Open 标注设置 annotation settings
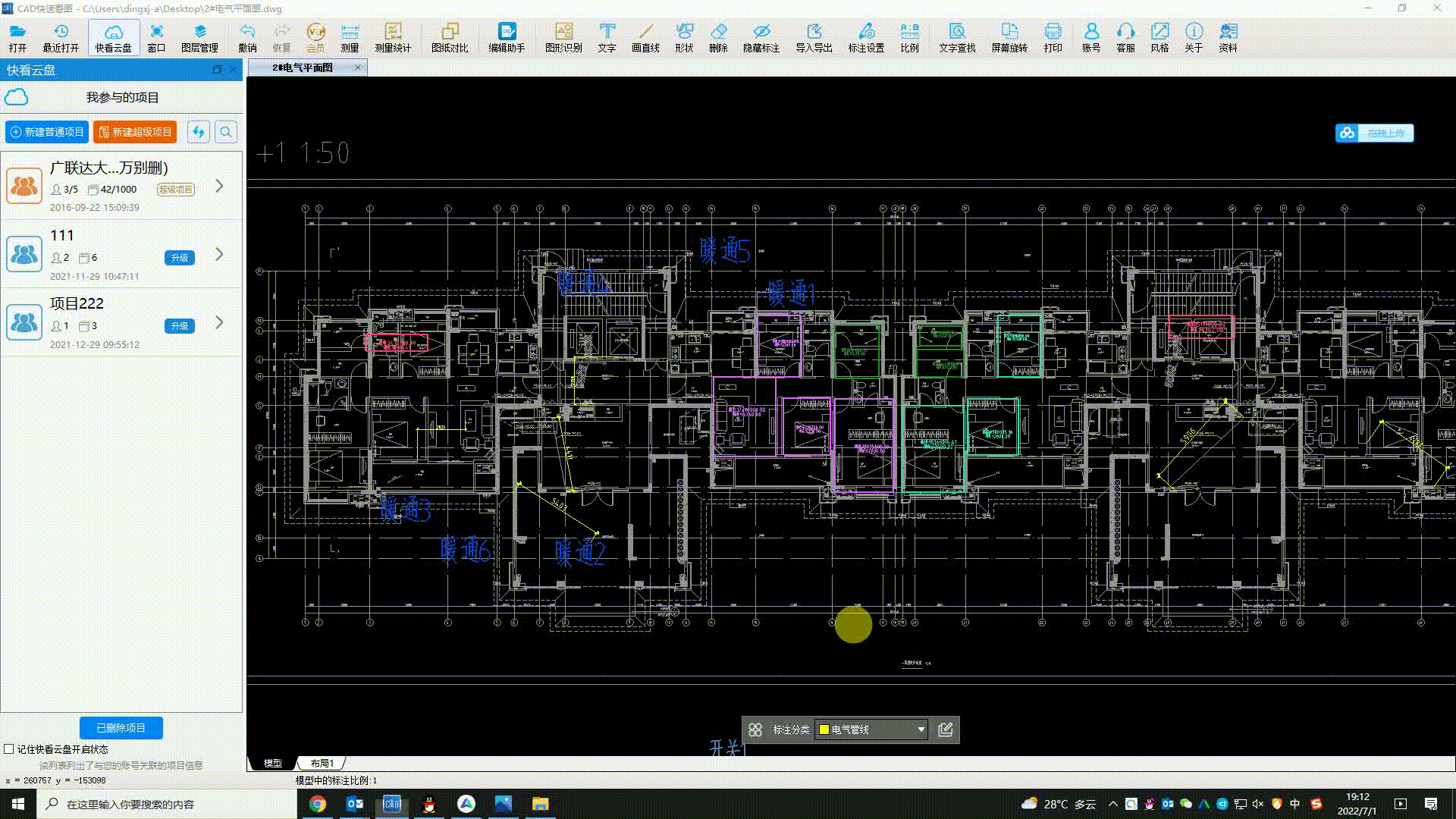1456x819 pixels. click(x=866, y=37)
